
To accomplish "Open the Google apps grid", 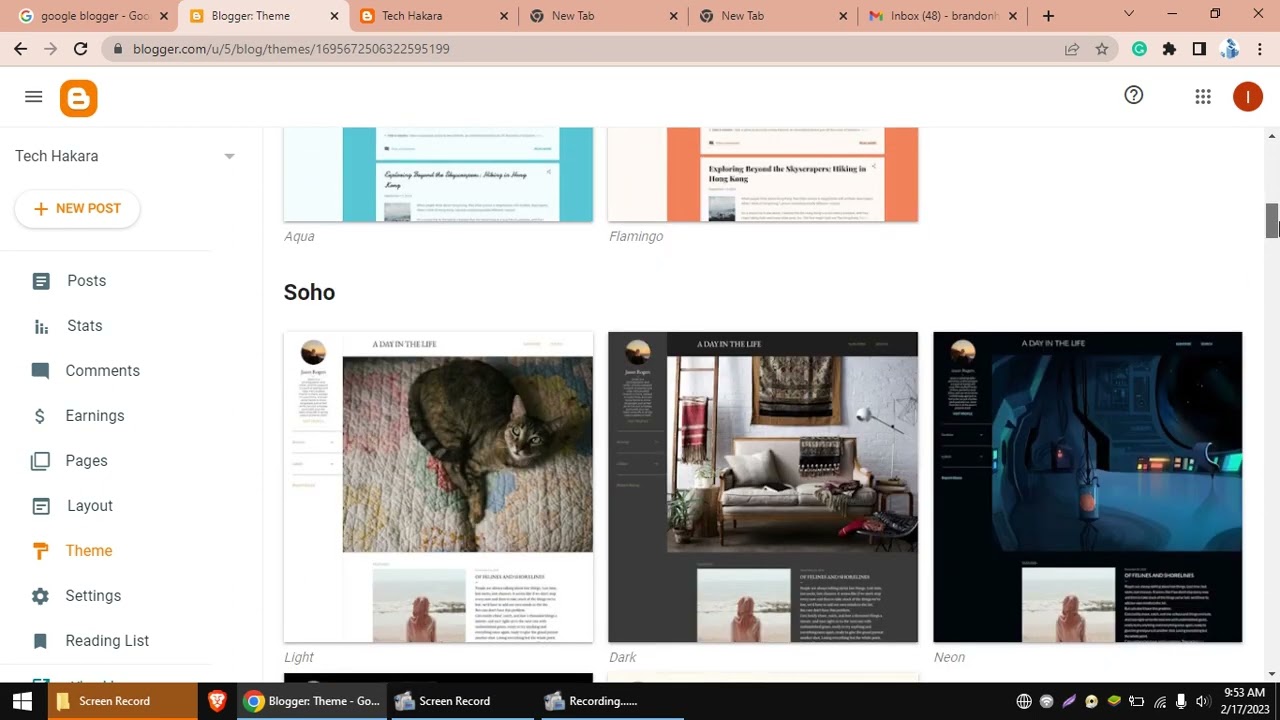I will pyautogui.click(x=1203, y=95).
